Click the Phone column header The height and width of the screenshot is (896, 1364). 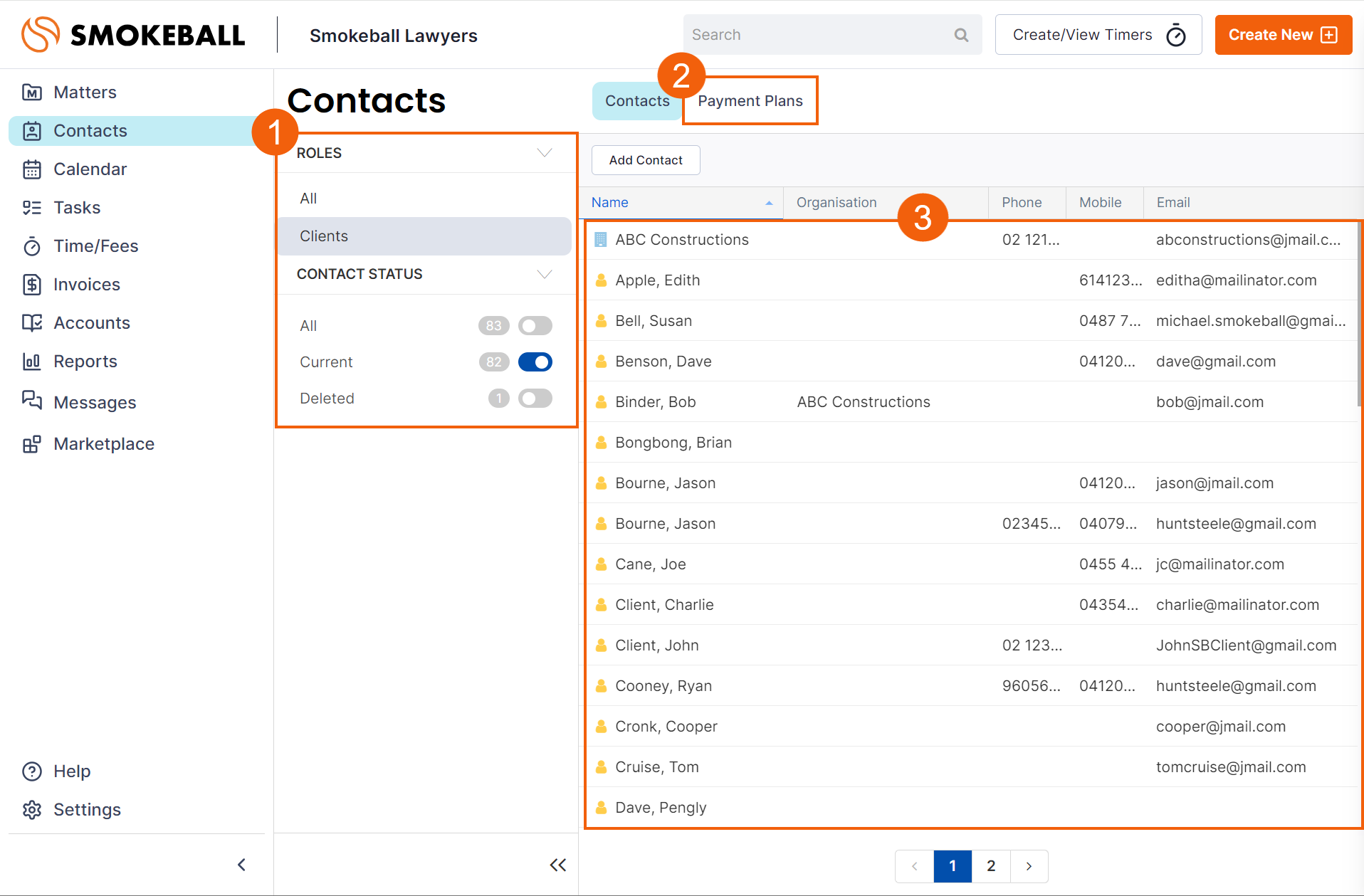(x=1022, y=203)
